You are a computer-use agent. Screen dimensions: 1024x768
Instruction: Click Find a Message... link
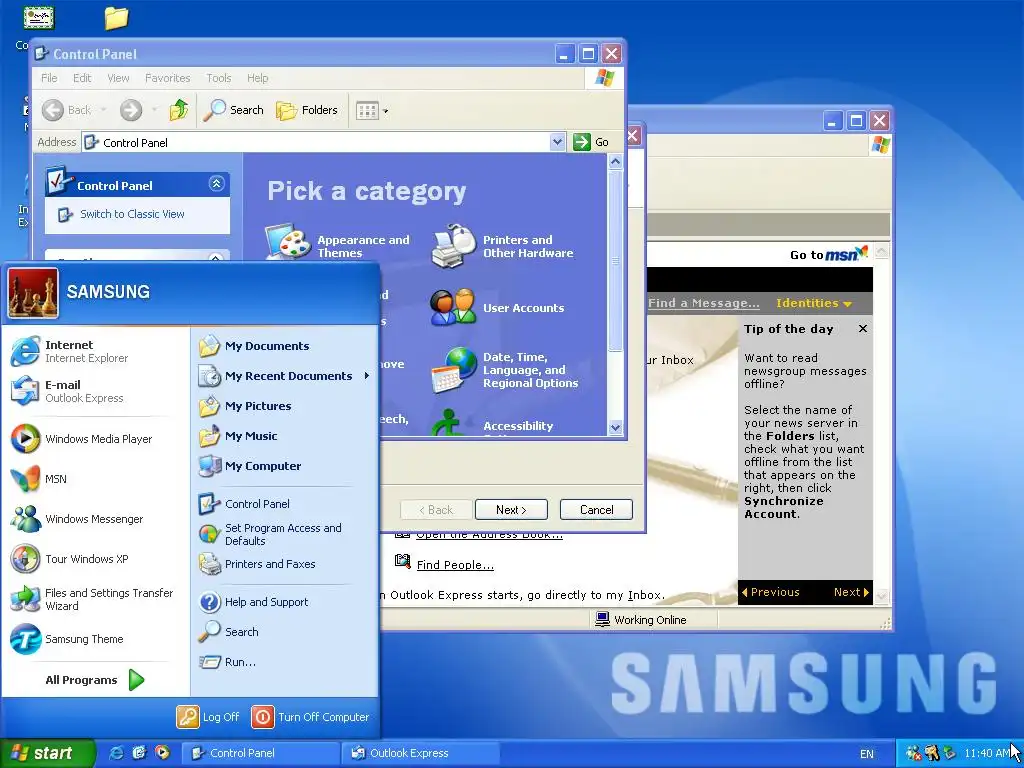tap(703, 303)
